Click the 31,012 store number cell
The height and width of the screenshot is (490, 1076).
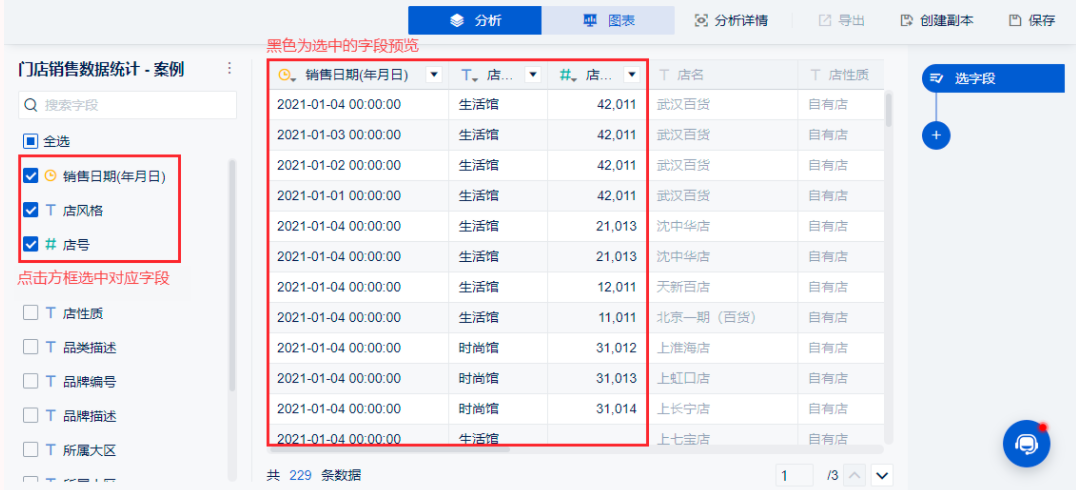[597, 347]
